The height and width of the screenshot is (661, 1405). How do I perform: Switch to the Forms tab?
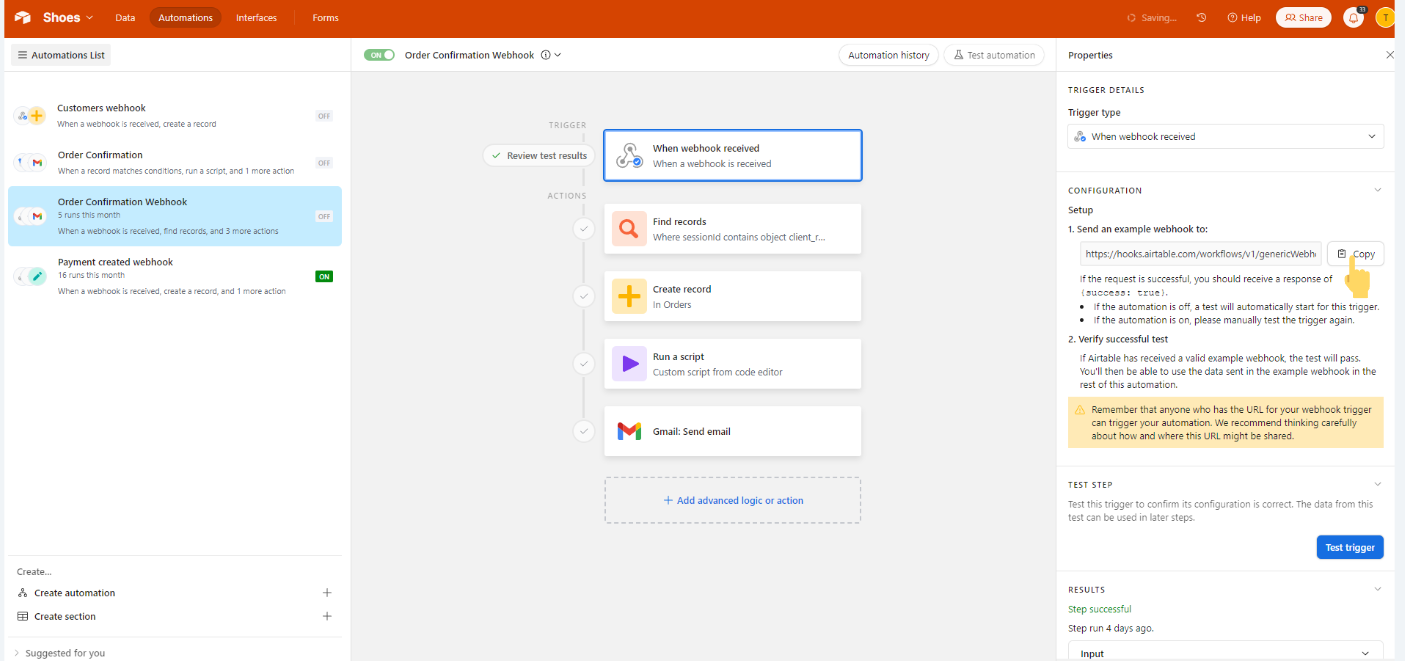[325, 17]
